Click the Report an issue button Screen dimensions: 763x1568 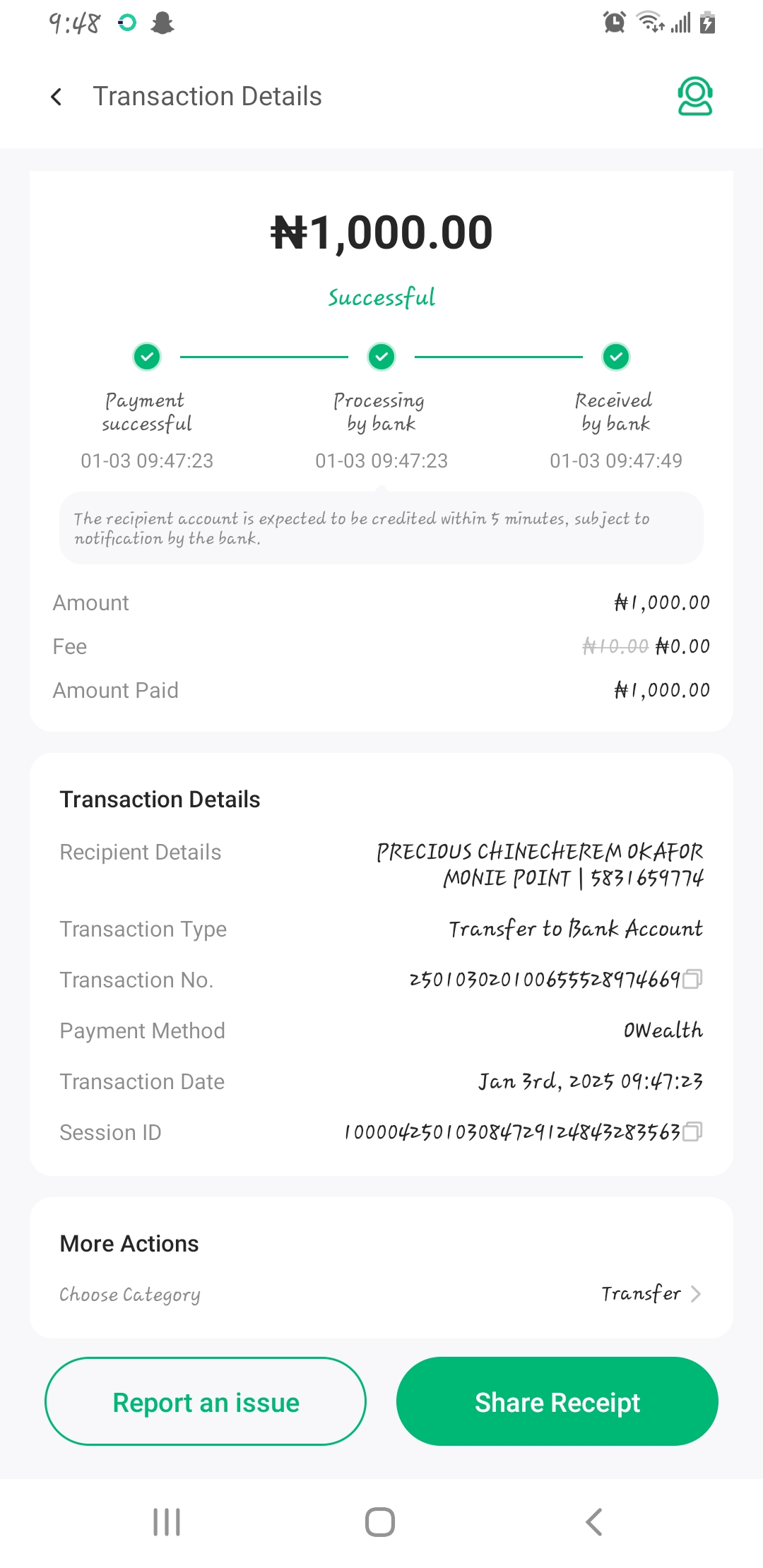click(206, 1401)
